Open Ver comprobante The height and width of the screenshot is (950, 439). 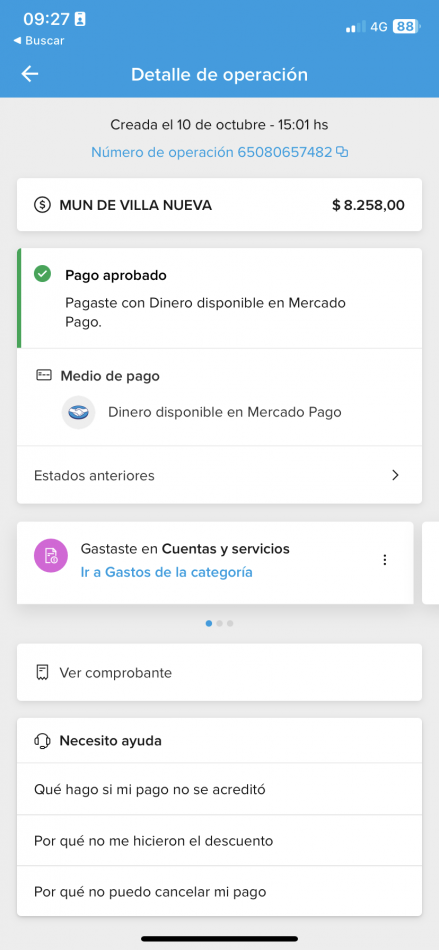(x=219, y=673)
